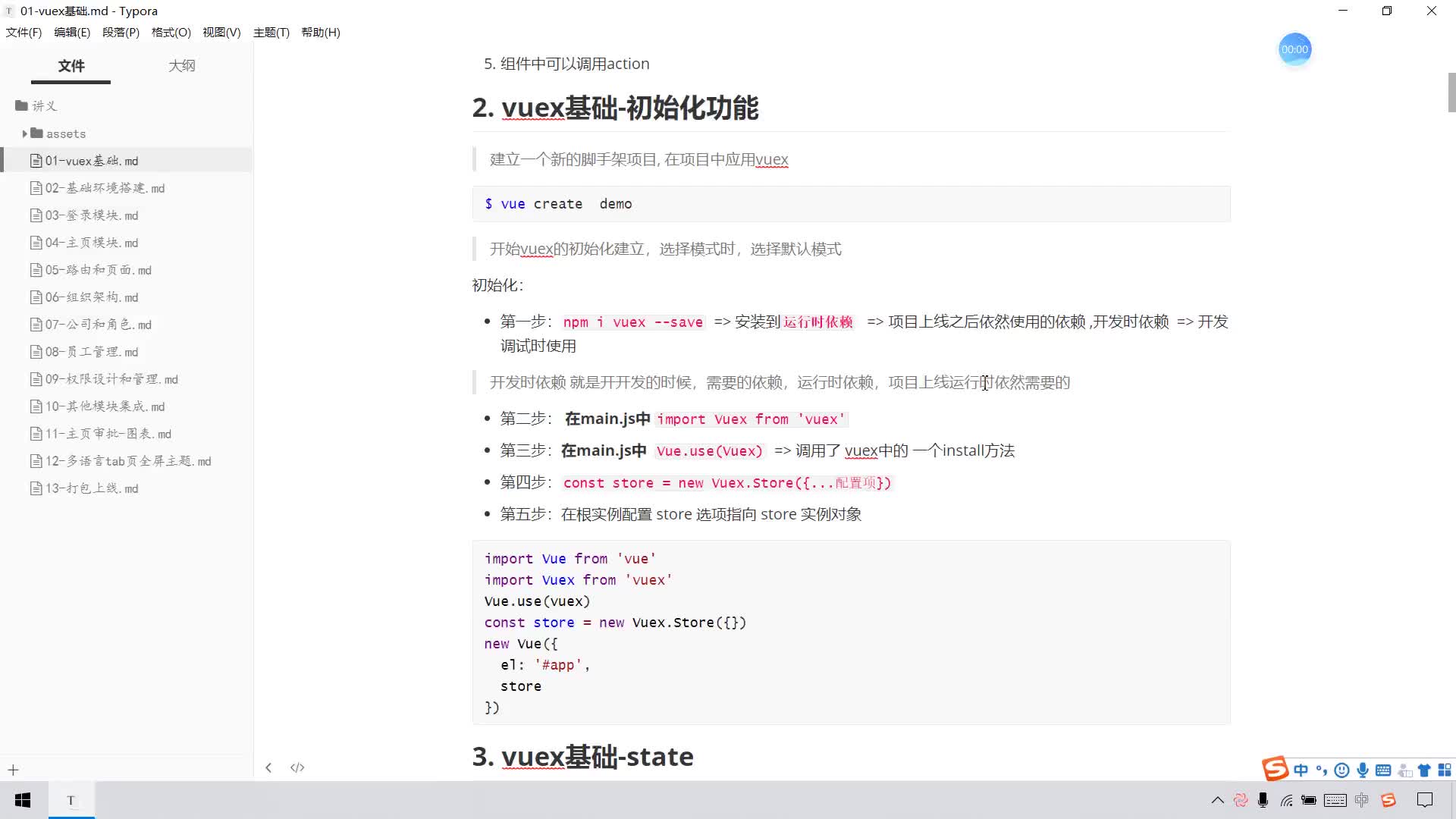Click Sogou blue voice input microphone

[1363, 770]
